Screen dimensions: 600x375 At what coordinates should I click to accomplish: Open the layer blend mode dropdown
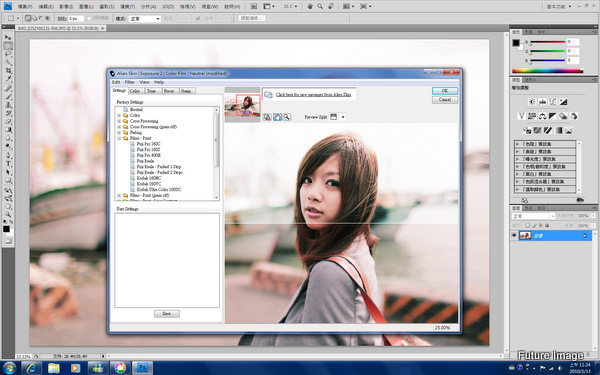click(x=533, y=216)
